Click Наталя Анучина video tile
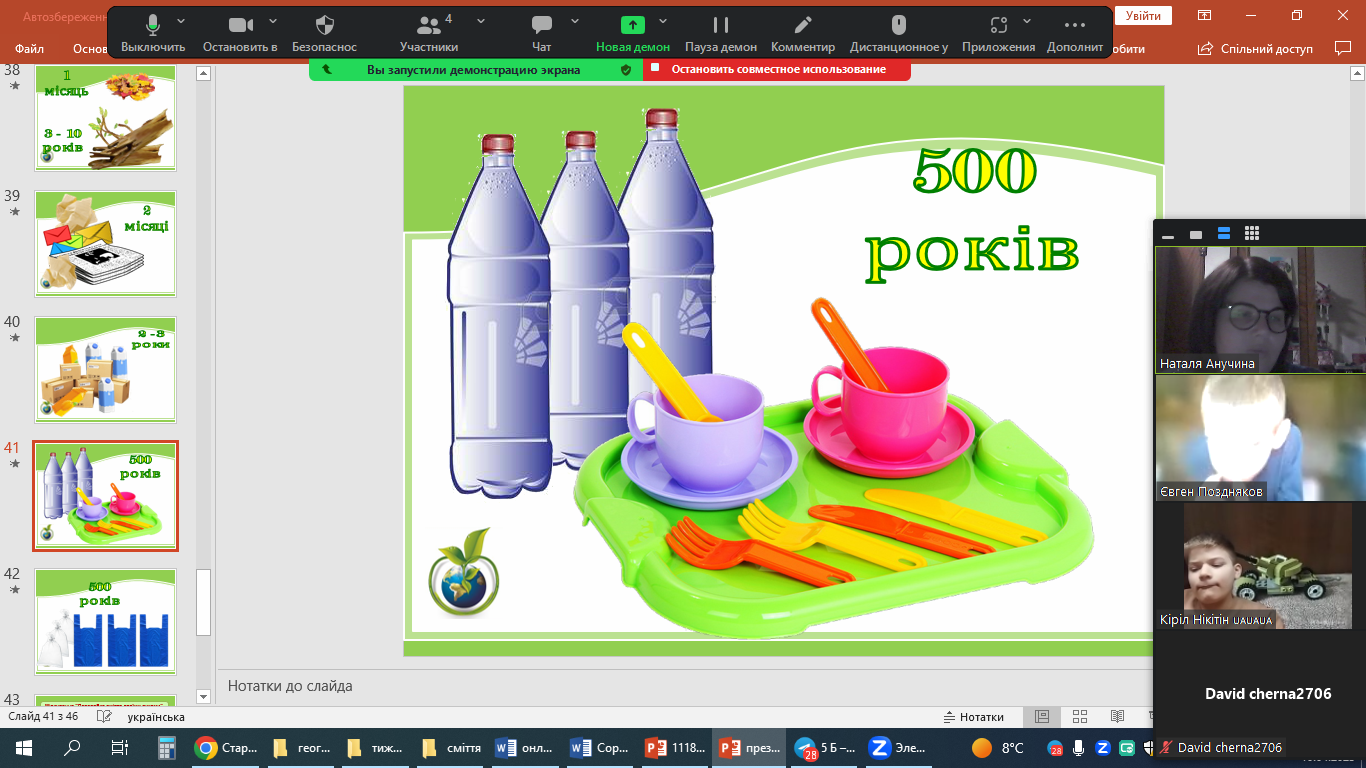The height and width of the screenshot is (768, 1366). 1260,310
